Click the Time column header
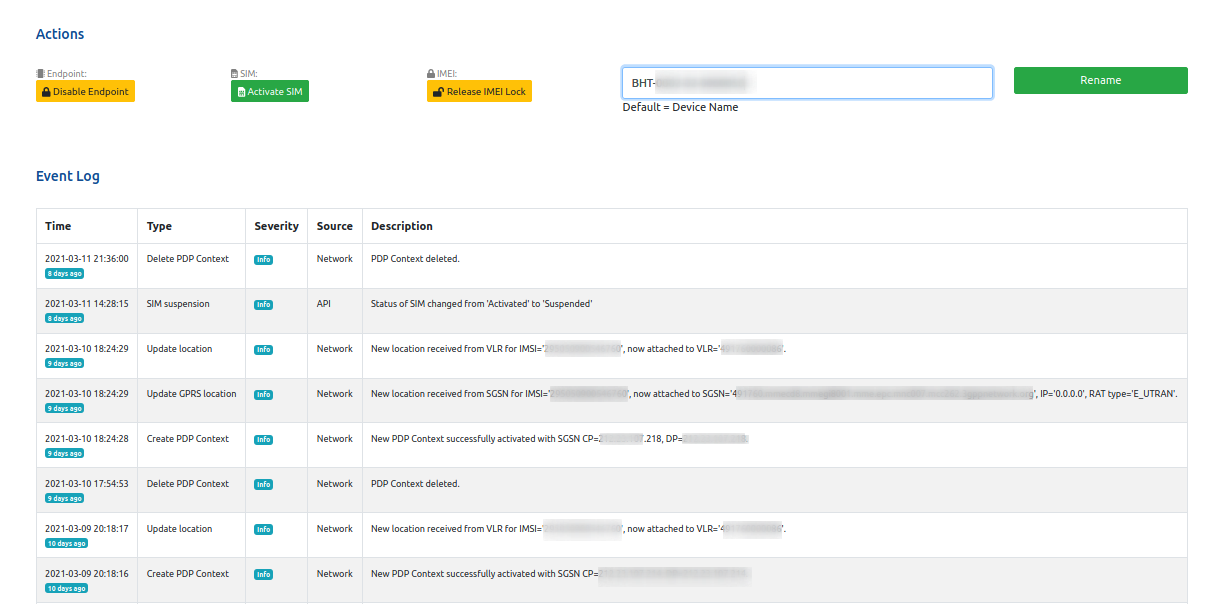This screenshot has width=1223, height=604. [58, 226]
